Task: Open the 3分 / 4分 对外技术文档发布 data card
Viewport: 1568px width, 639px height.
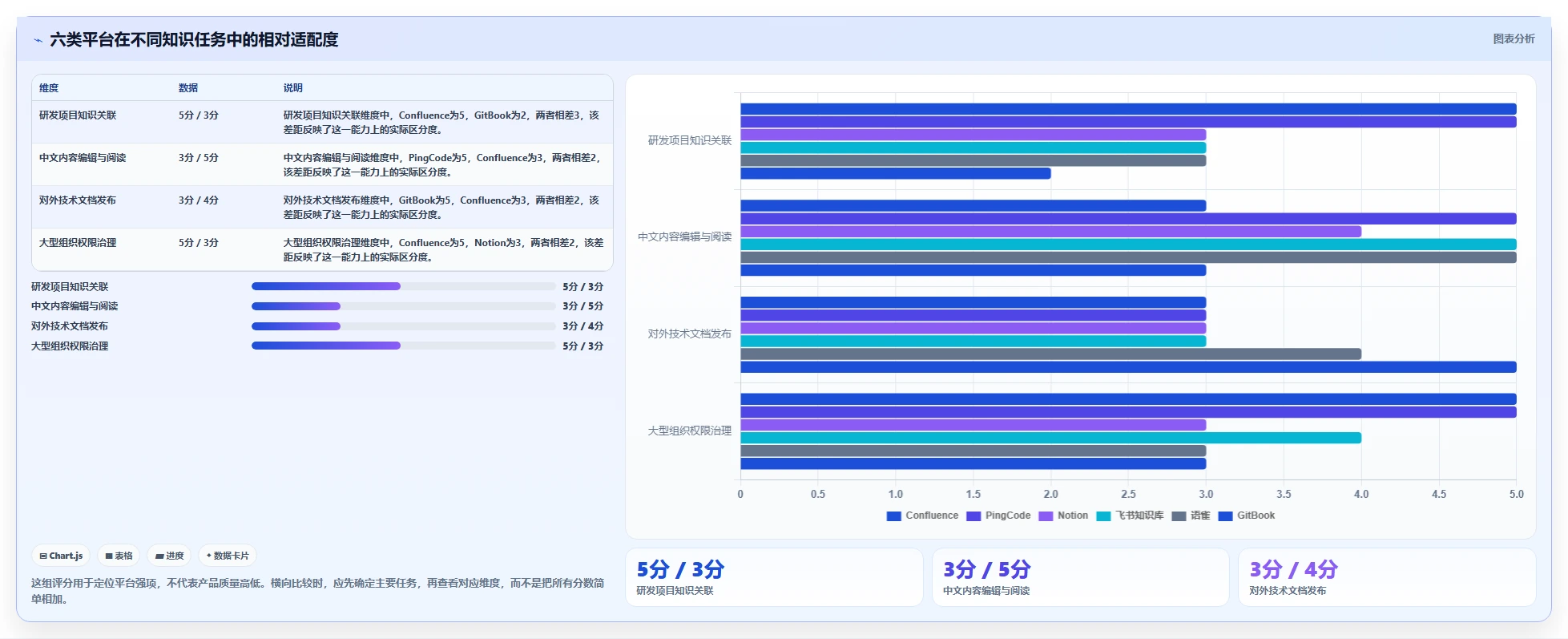Action: point(1387,577)
